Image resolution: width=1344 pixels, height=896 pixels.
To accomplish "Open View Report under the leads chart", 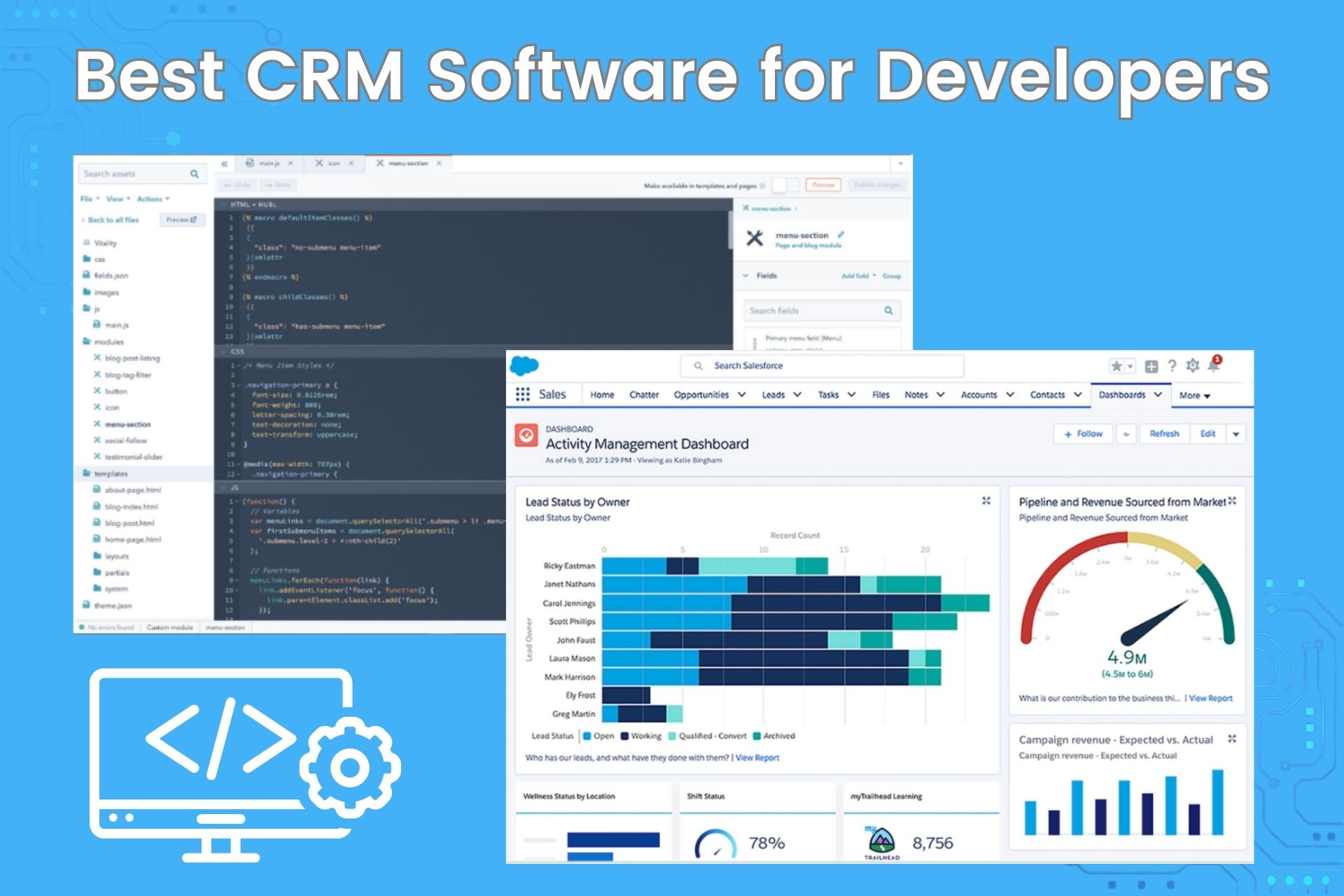I will (757, 757).
